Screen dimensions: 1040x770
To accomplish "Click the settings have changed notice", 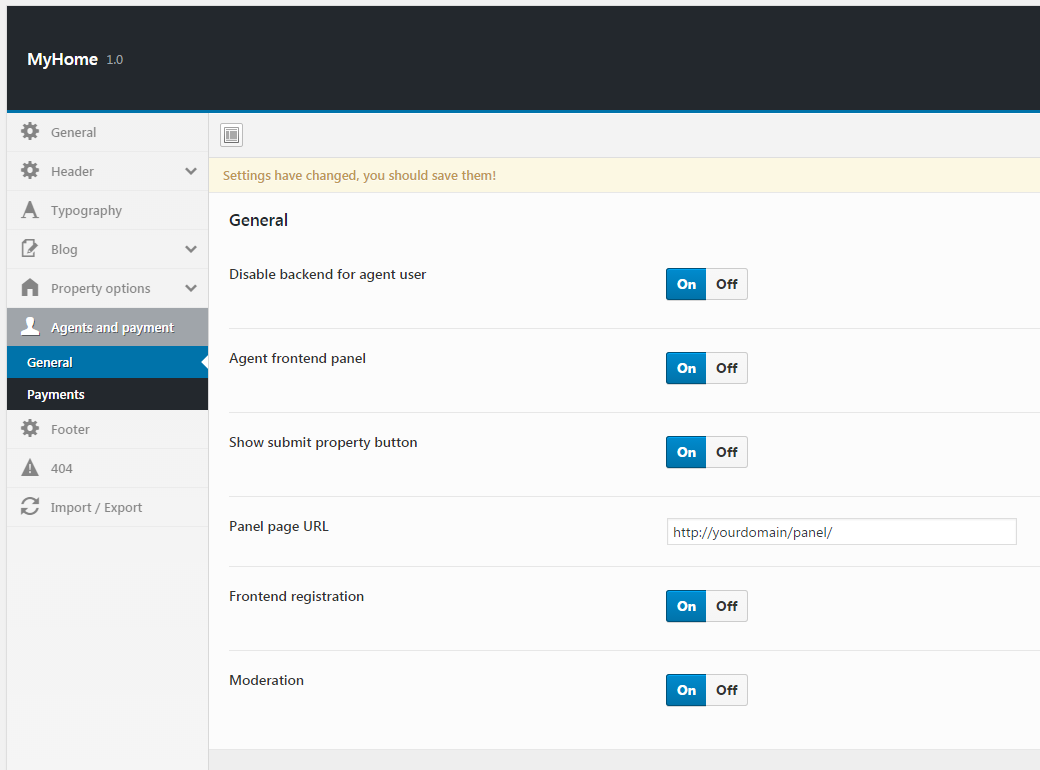I will pos(624,175).
